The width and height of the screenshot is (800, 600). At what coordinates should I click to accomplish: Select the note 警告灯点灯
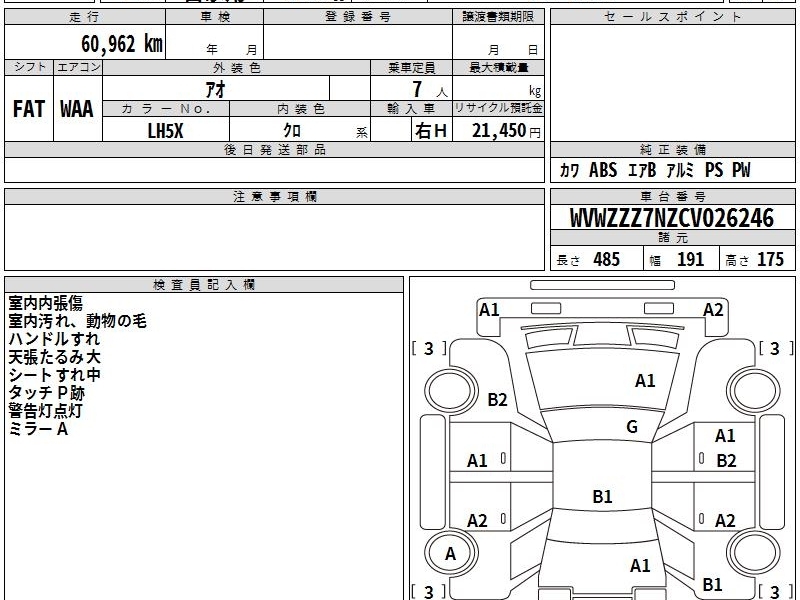45,411
